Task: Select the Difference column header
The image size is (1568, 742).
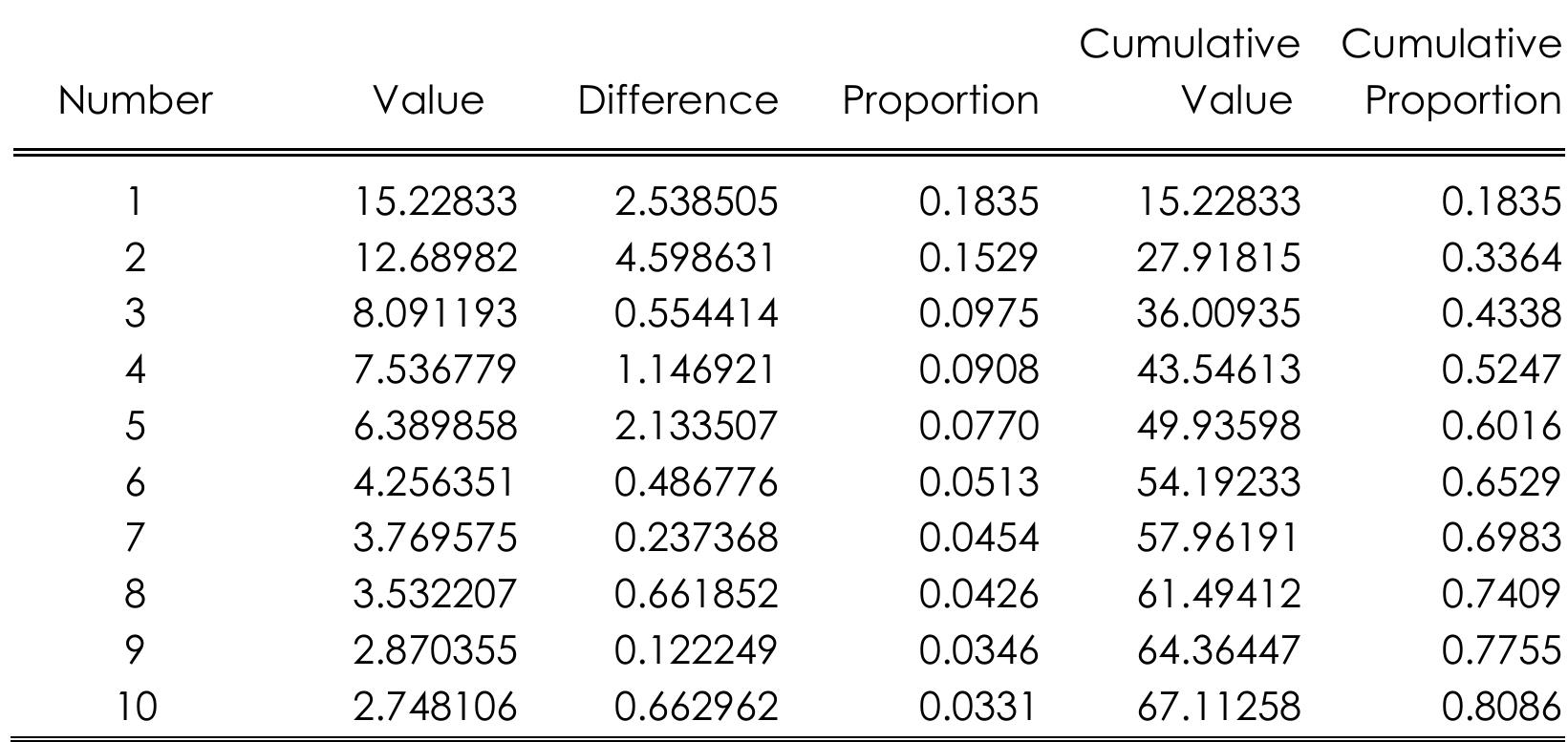Action: pos(677,100)
